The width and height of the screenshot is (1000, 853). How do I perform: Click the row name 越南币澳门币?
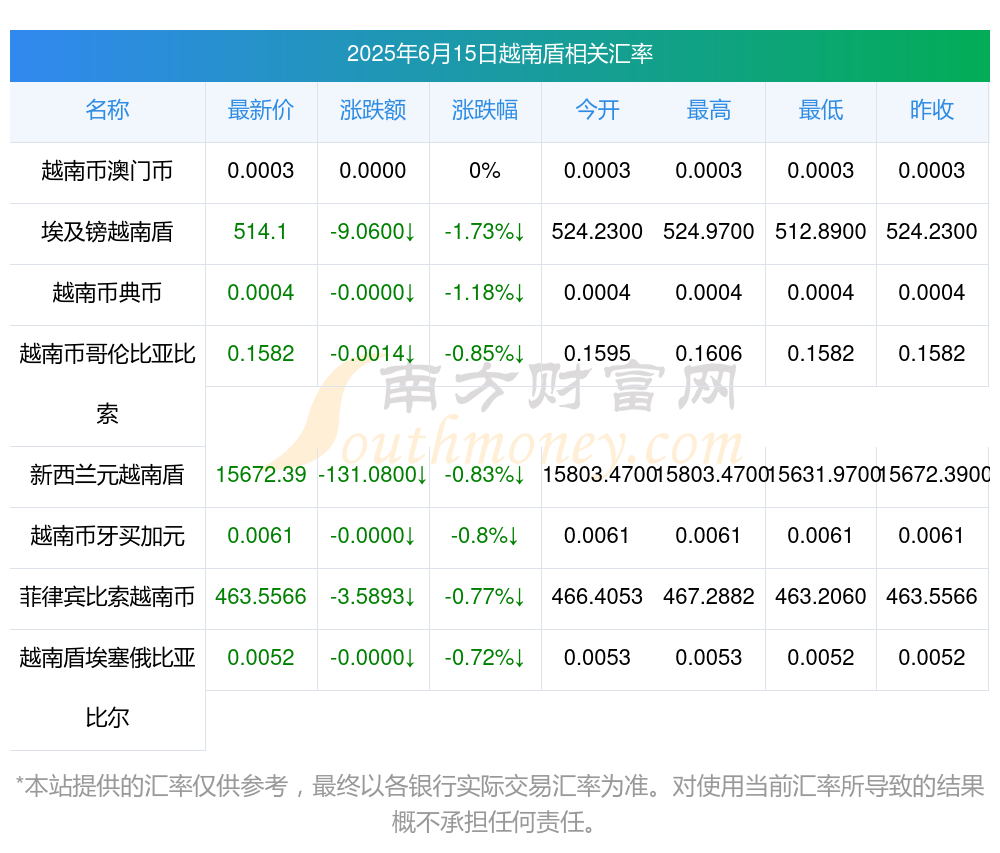[x=107, y=171]
